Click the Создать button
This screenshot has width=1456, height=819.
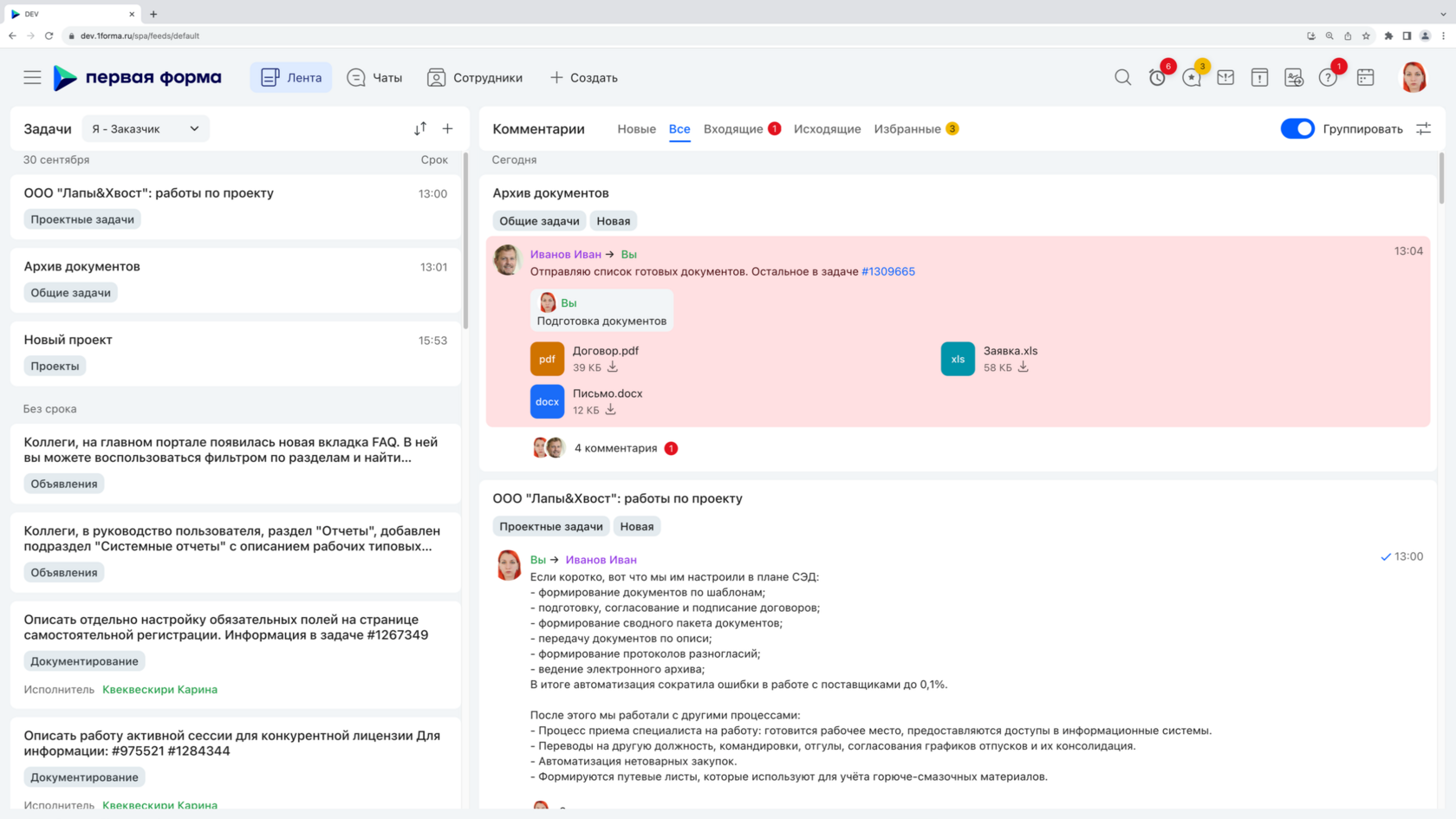[584, 77]
